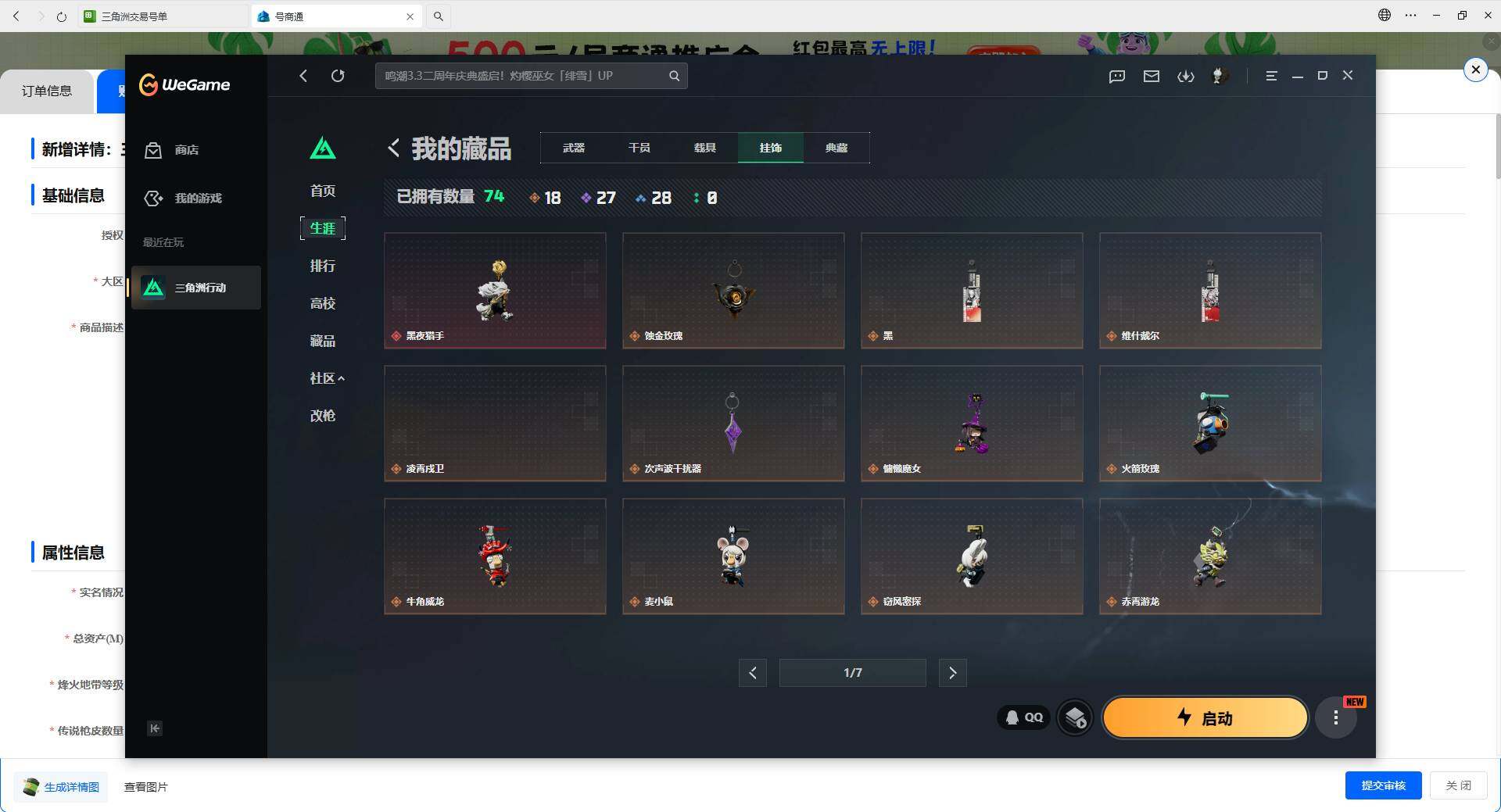This screenshot has height=812, width=1501.
Task: Click the search magnifier in WeGame
Action: (x=674, y=76)
